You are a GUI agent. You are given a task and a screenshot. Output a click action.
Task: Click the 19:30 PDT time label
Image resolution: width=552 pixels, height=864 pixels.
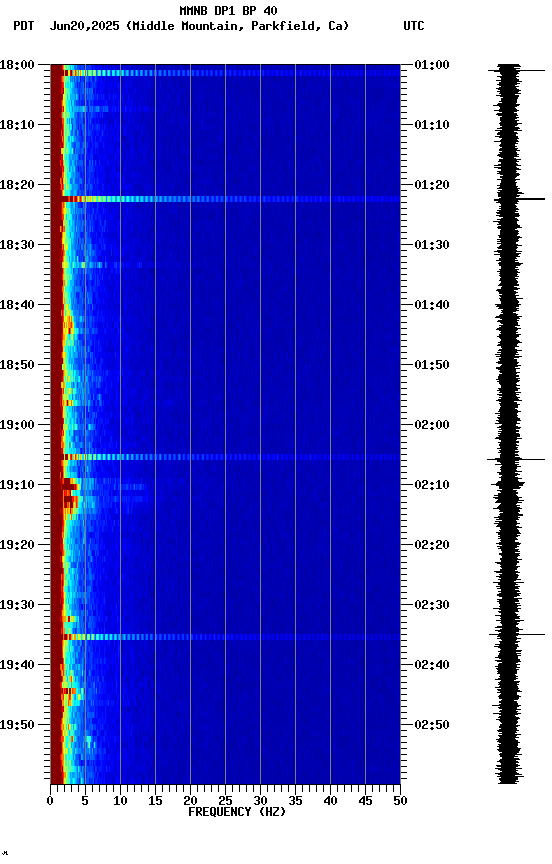17,605
